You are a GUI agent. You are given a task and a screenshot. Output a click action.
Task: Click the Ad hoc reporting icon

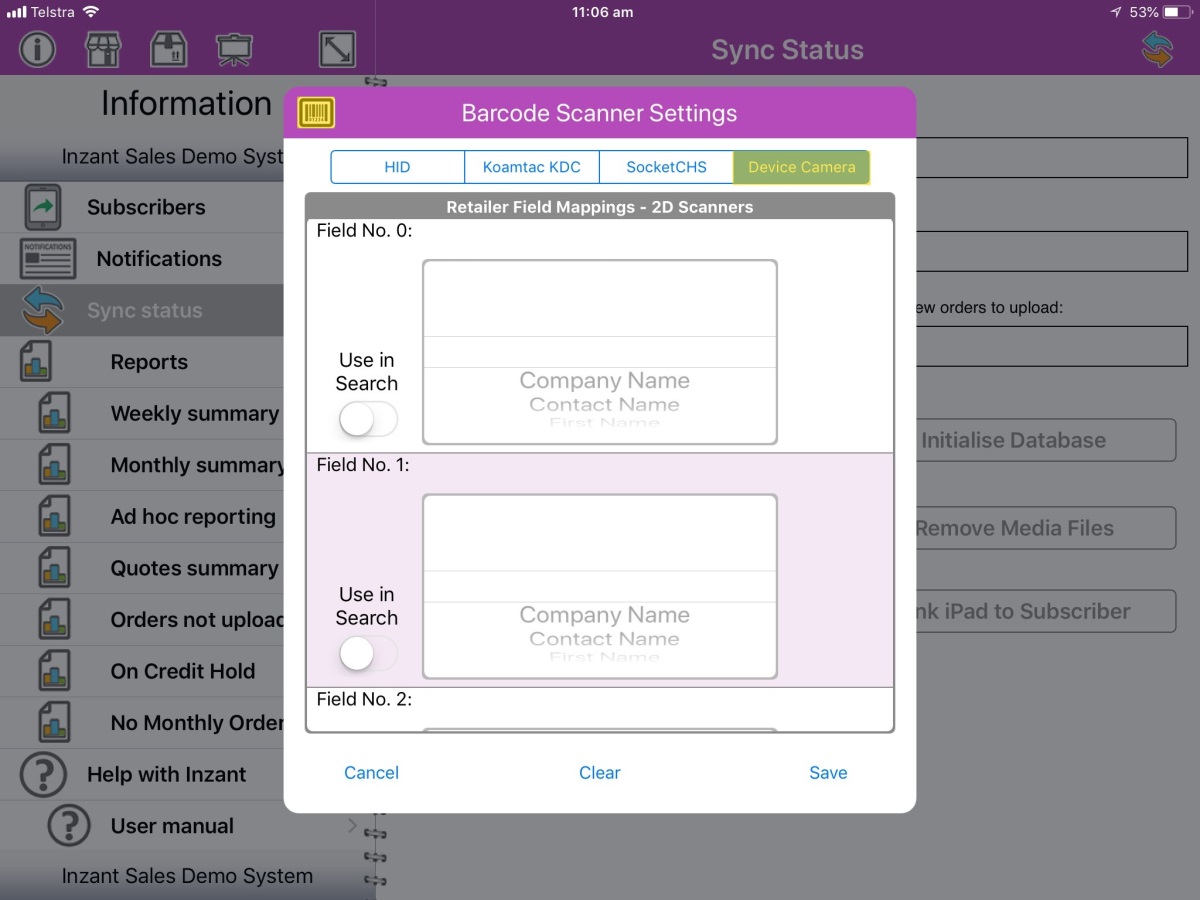pos(54,517)
